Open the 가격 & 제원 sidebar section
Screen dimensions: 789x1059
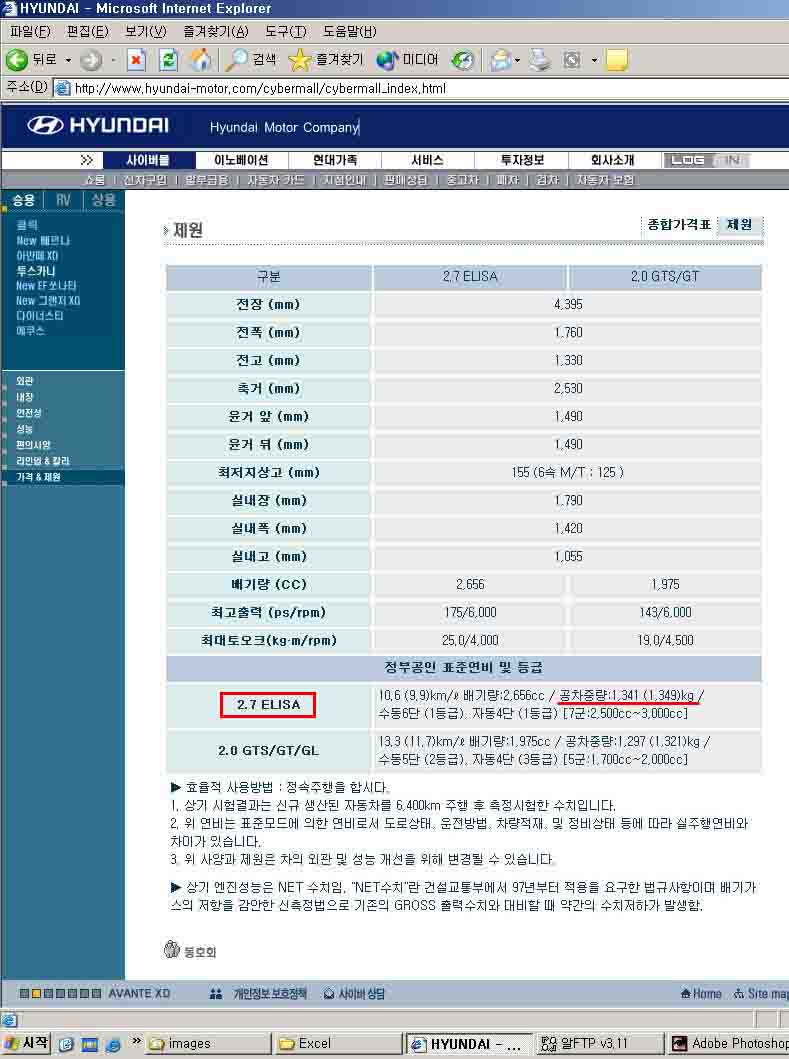tap(39, 477)
